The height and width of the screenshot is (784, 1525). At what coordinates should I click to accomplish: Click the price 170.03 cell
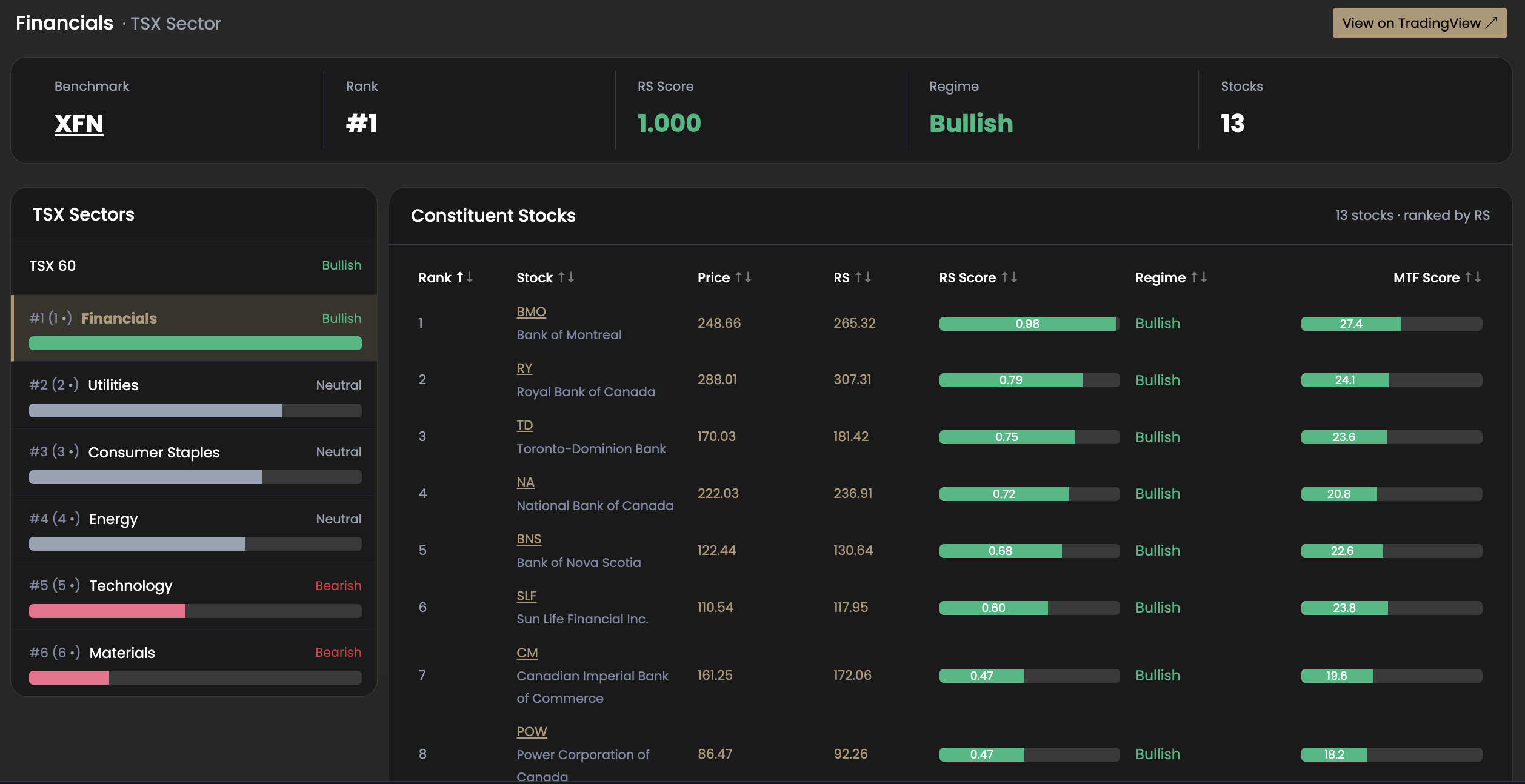[716, 436]
